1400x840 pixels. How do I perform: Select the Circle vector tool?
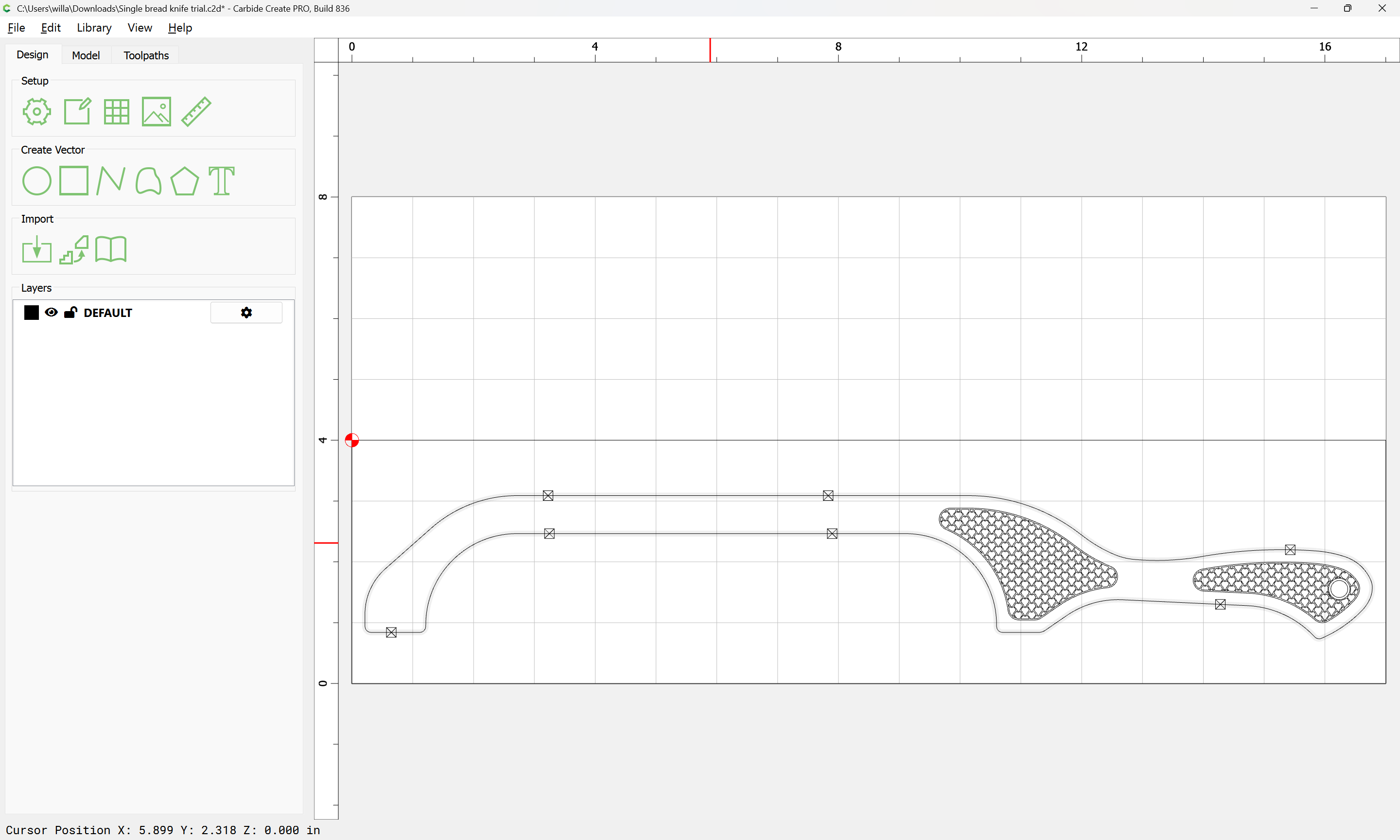[x=37, y=181]
